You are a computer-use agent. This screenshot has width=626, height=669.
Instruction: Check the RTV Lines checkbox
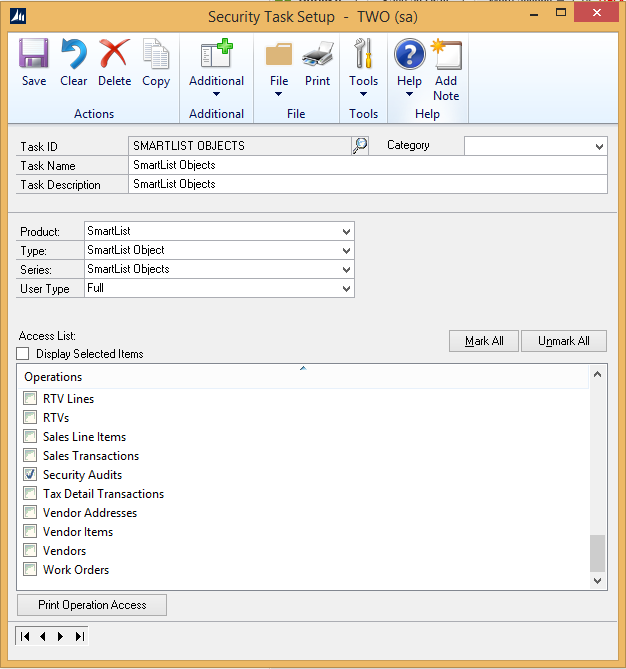click(x=30, y=398)
